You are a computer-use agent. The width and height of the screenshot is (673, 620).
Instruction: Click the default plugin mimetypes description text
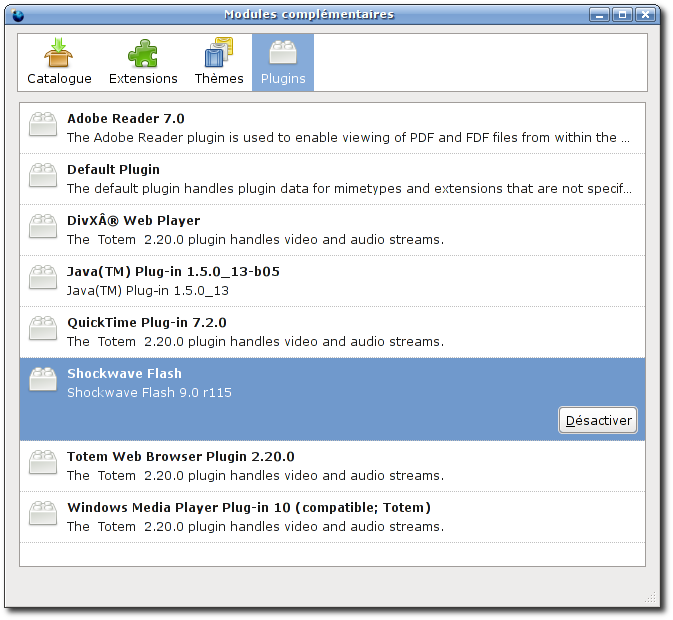point(349,189)
